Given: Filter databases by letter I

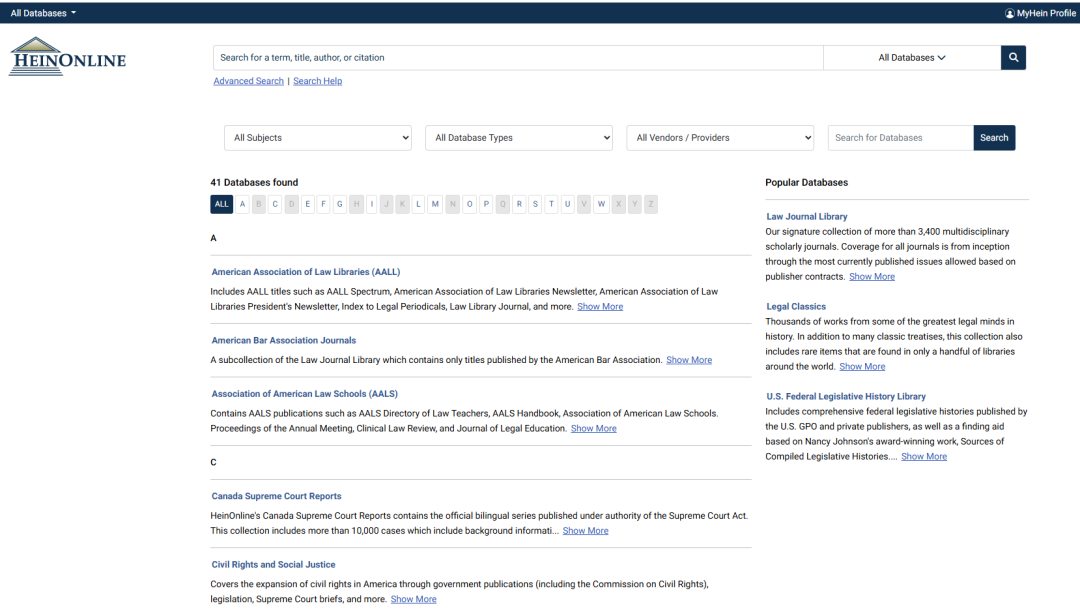Looking at the screenshot, I should [372, 204].
